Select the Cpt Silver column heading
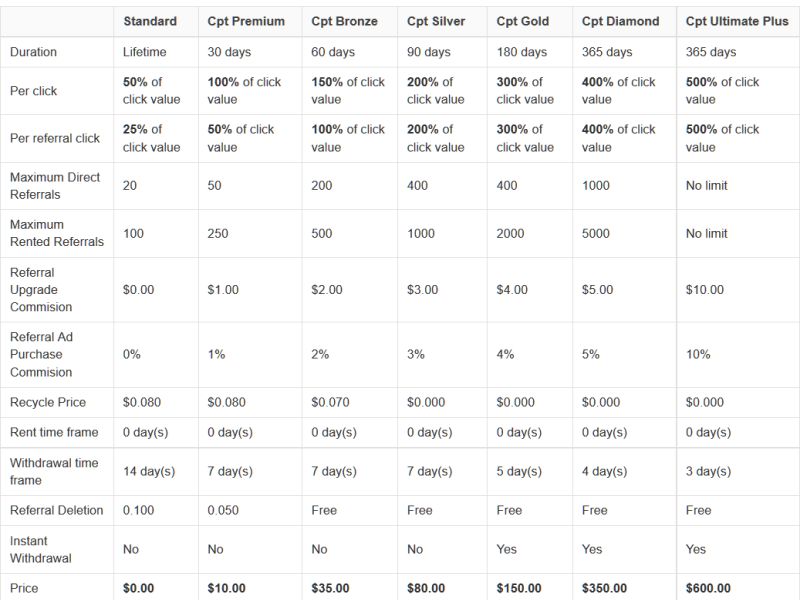 436,21
